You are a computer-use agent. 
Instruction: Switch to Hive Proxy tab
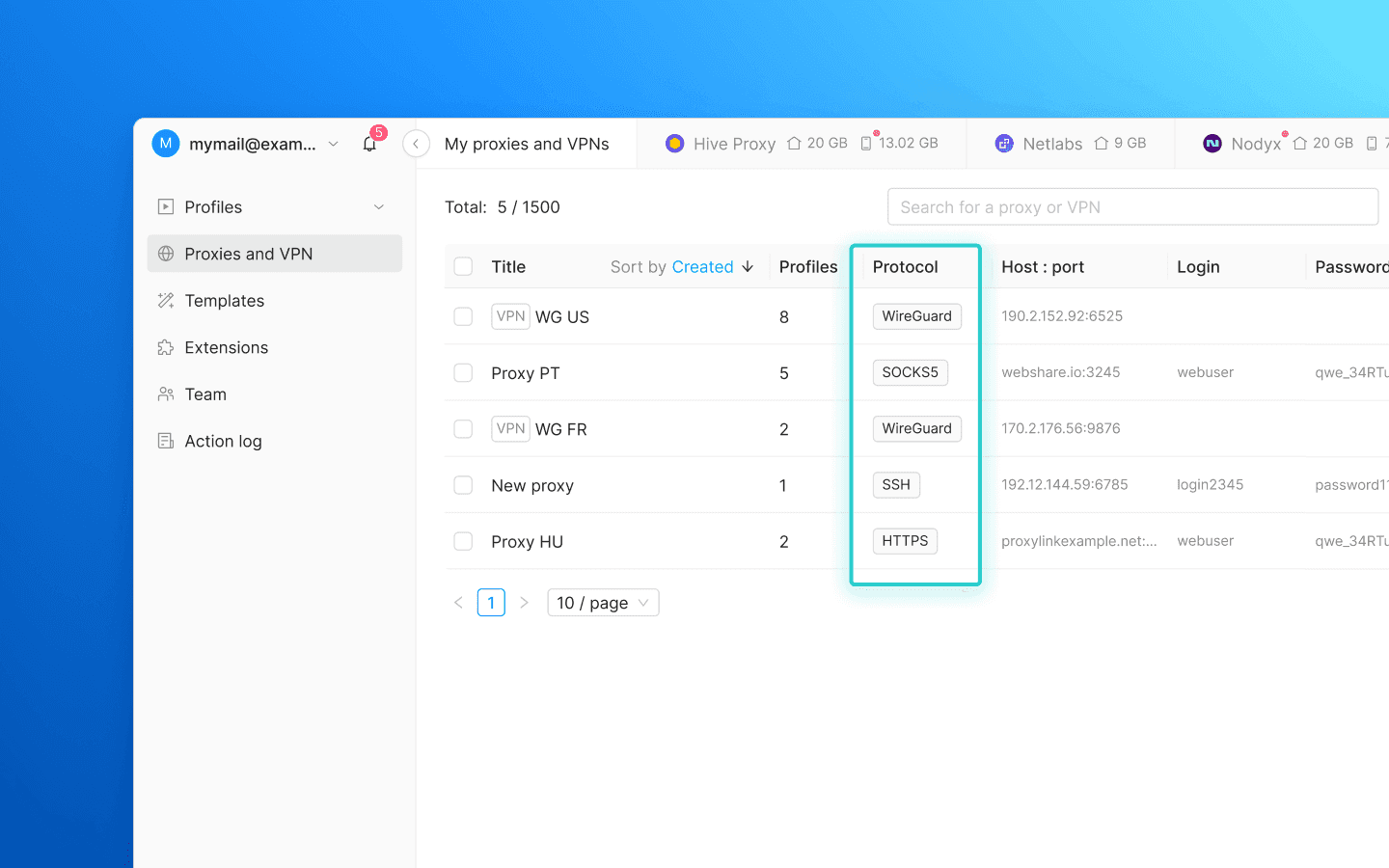(x=802, y=144)
